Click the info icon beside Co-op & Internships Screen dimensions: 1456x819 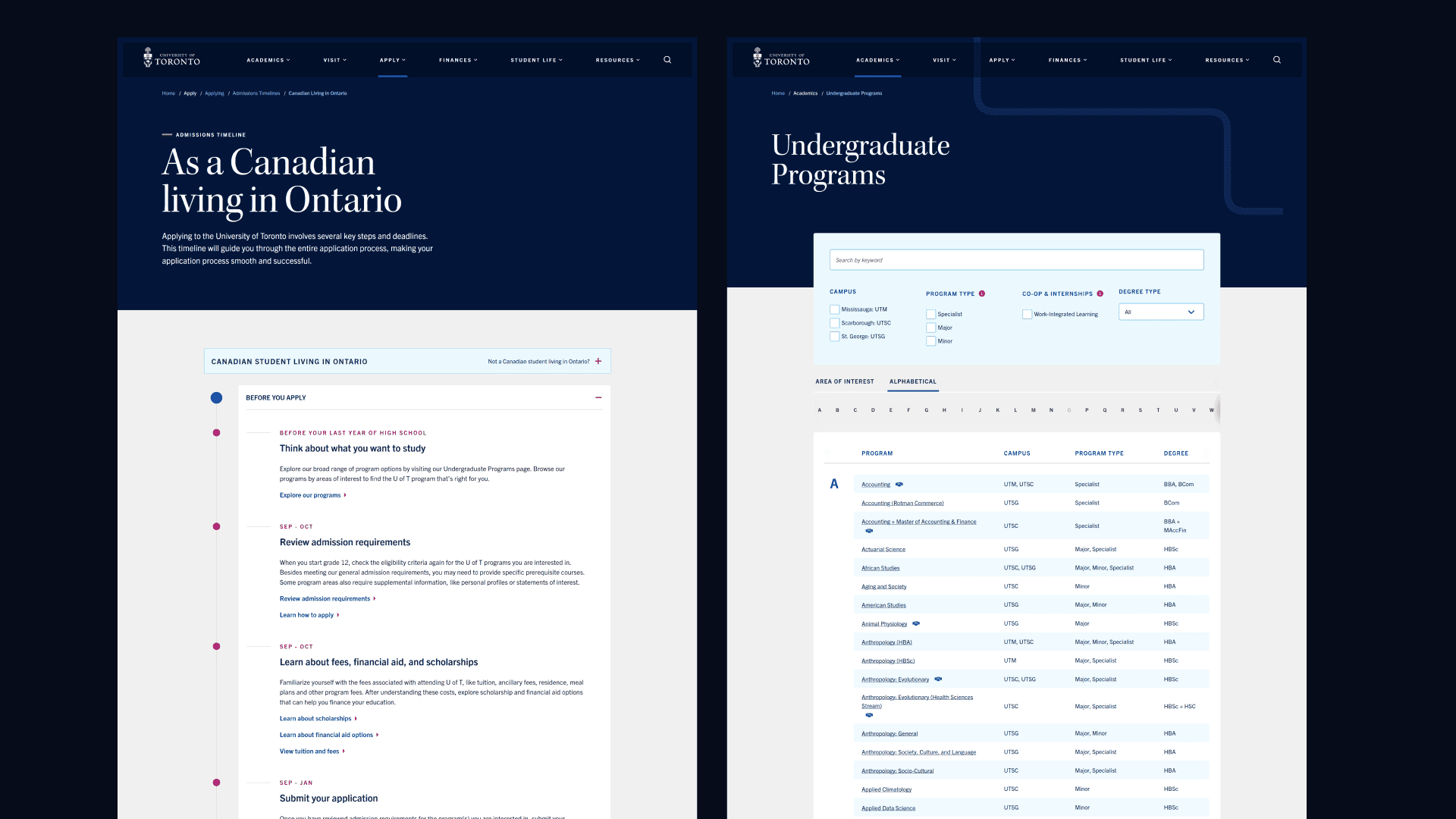(x=1100, y=293)
